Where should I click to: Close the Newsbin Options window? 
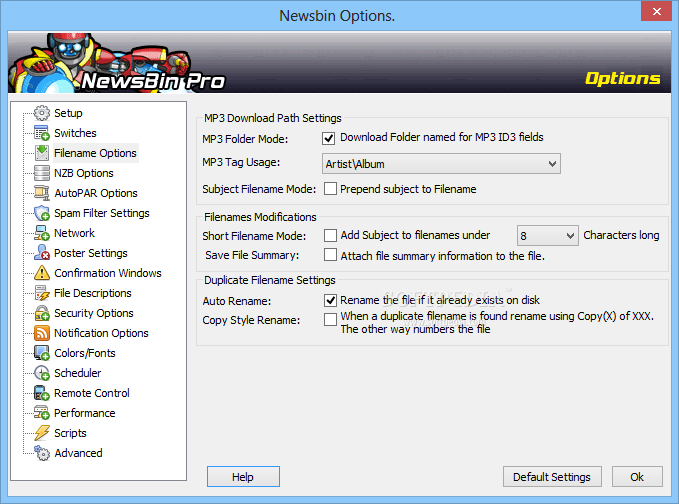tap(656, 11)
